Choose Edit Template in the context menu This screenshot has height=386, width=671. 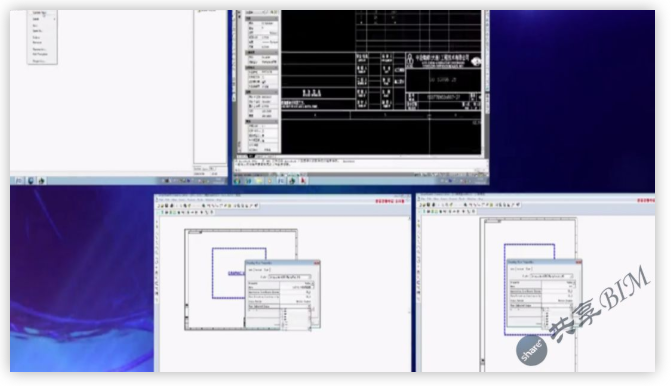click(40, 54)
